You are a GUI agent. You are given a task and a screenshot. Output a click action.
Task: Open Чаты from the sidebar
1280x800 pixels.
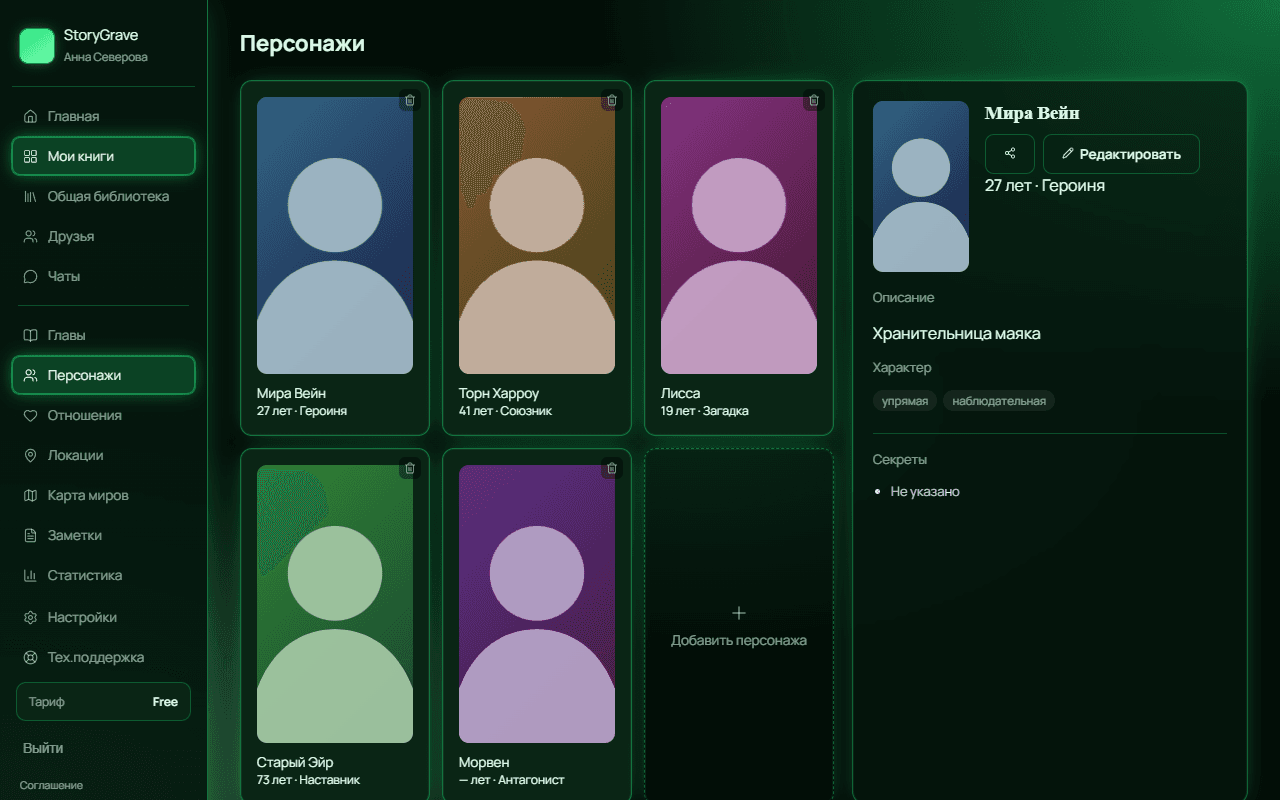[103, 276]
